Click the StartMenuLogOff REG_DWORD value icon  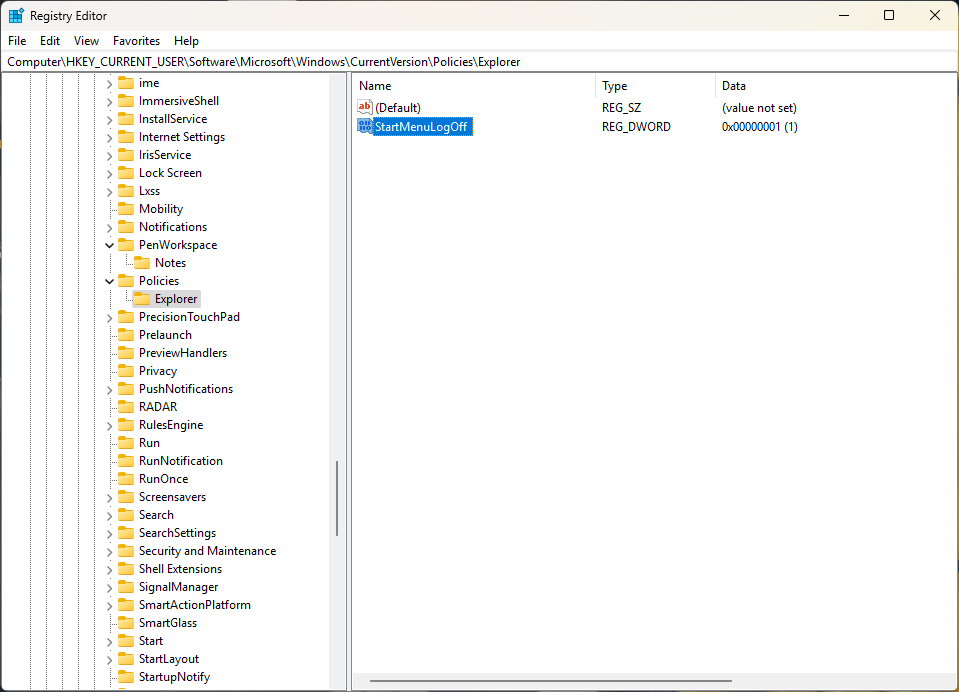click(365, 126)
